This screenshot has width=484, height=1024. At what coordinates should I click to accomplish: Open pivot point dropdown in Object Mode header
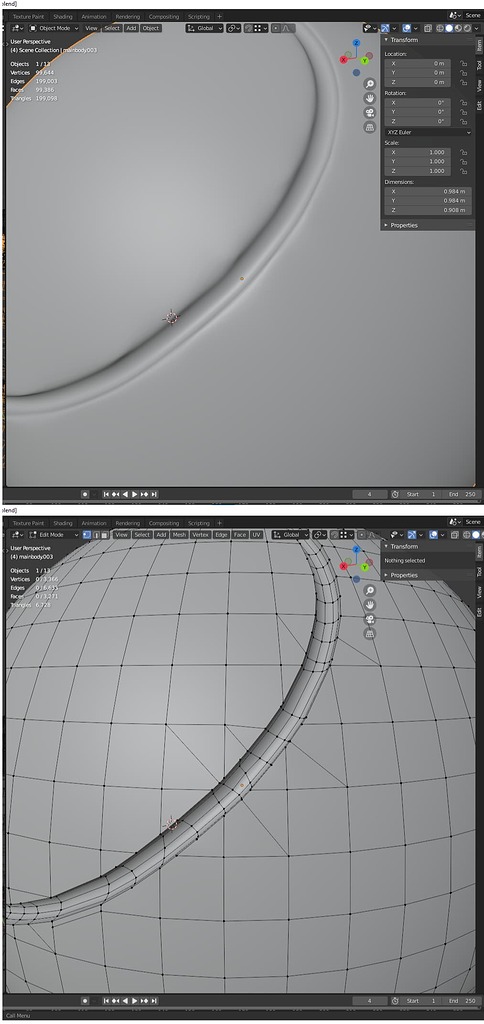coord(234,28)
